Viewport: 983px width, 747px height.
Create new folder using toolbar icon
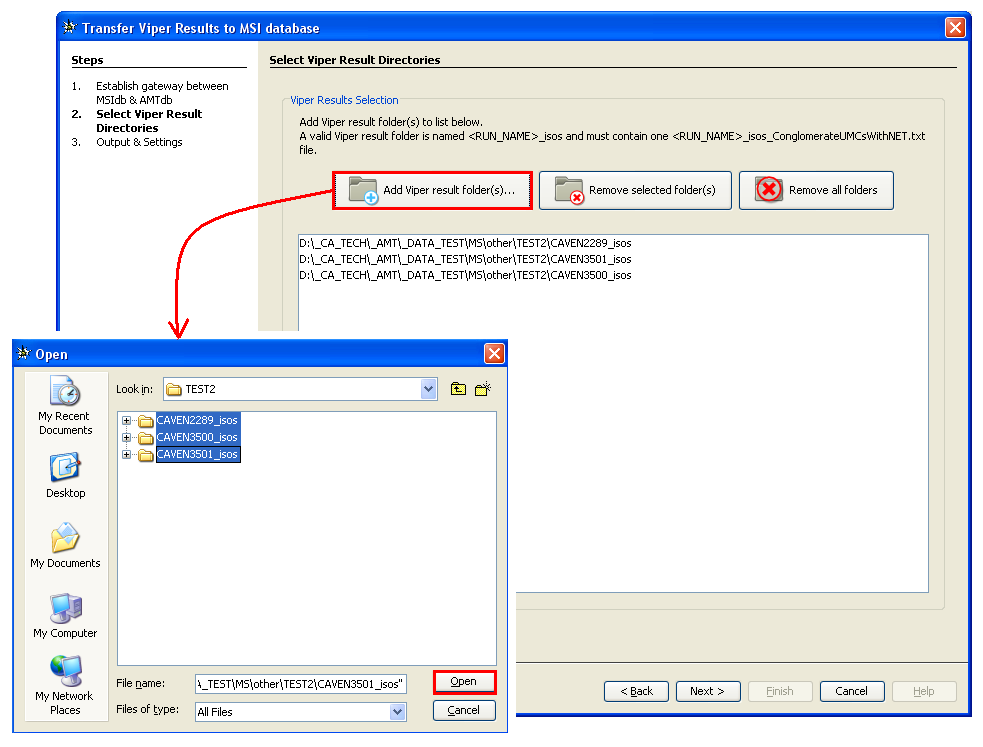coord(484,389)
